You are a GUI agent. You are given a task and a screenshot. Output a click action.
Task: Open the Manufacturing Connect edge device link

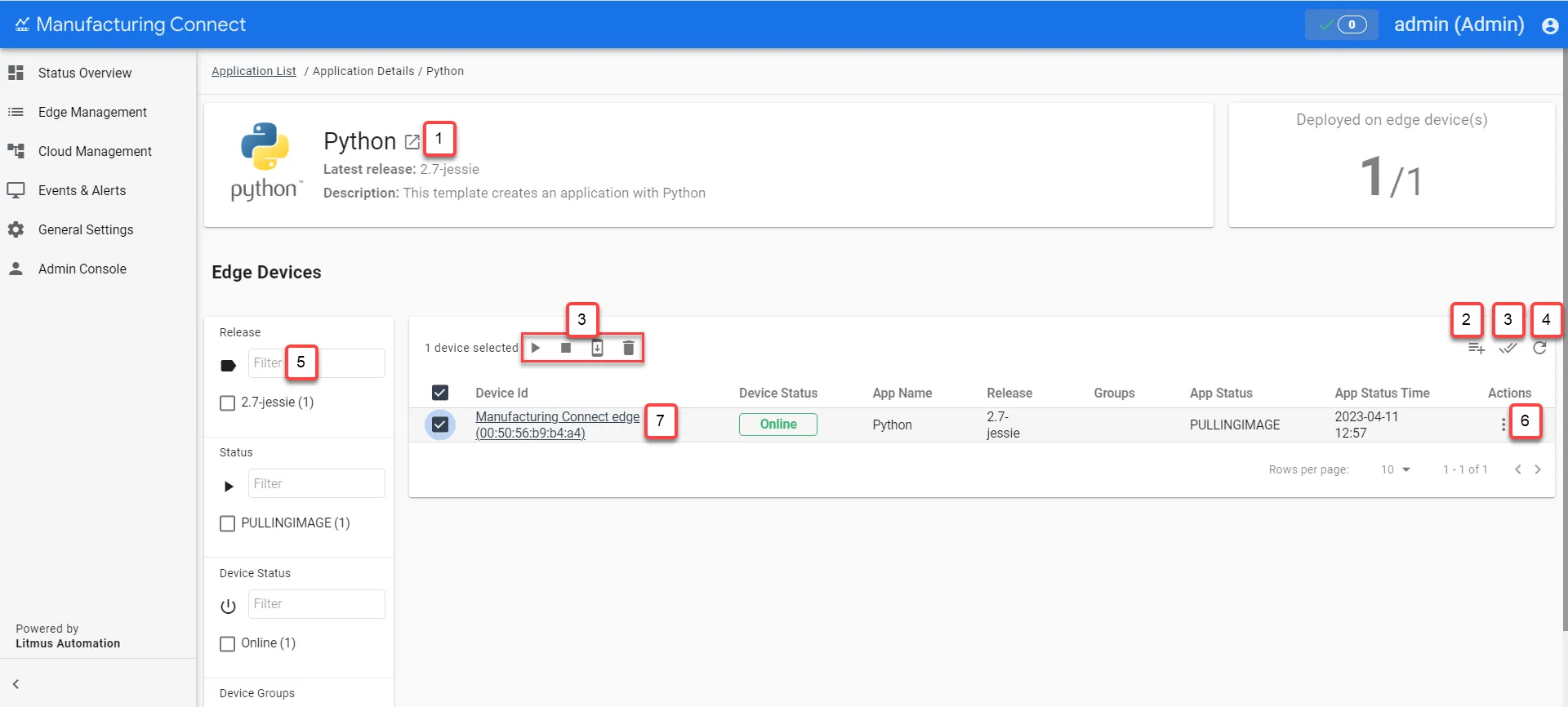[x=558, y=425]
